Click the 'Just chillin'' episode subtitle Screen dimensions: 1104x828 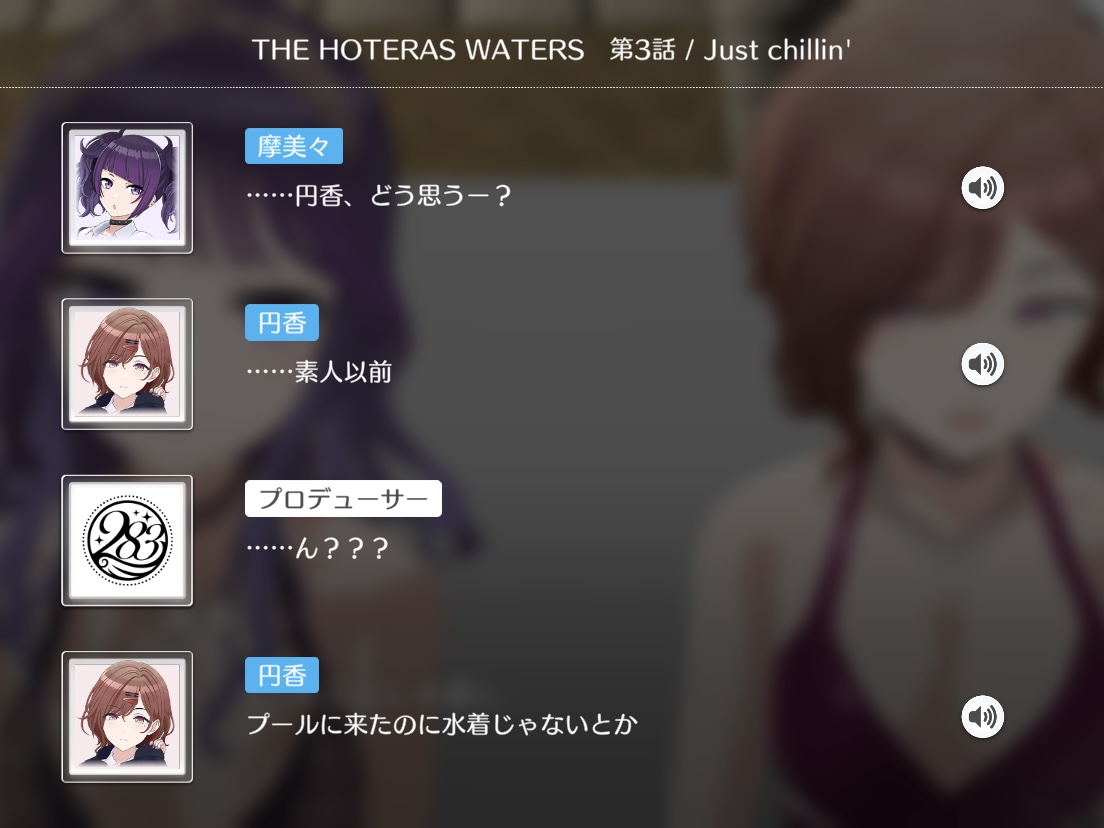point(777,50)
